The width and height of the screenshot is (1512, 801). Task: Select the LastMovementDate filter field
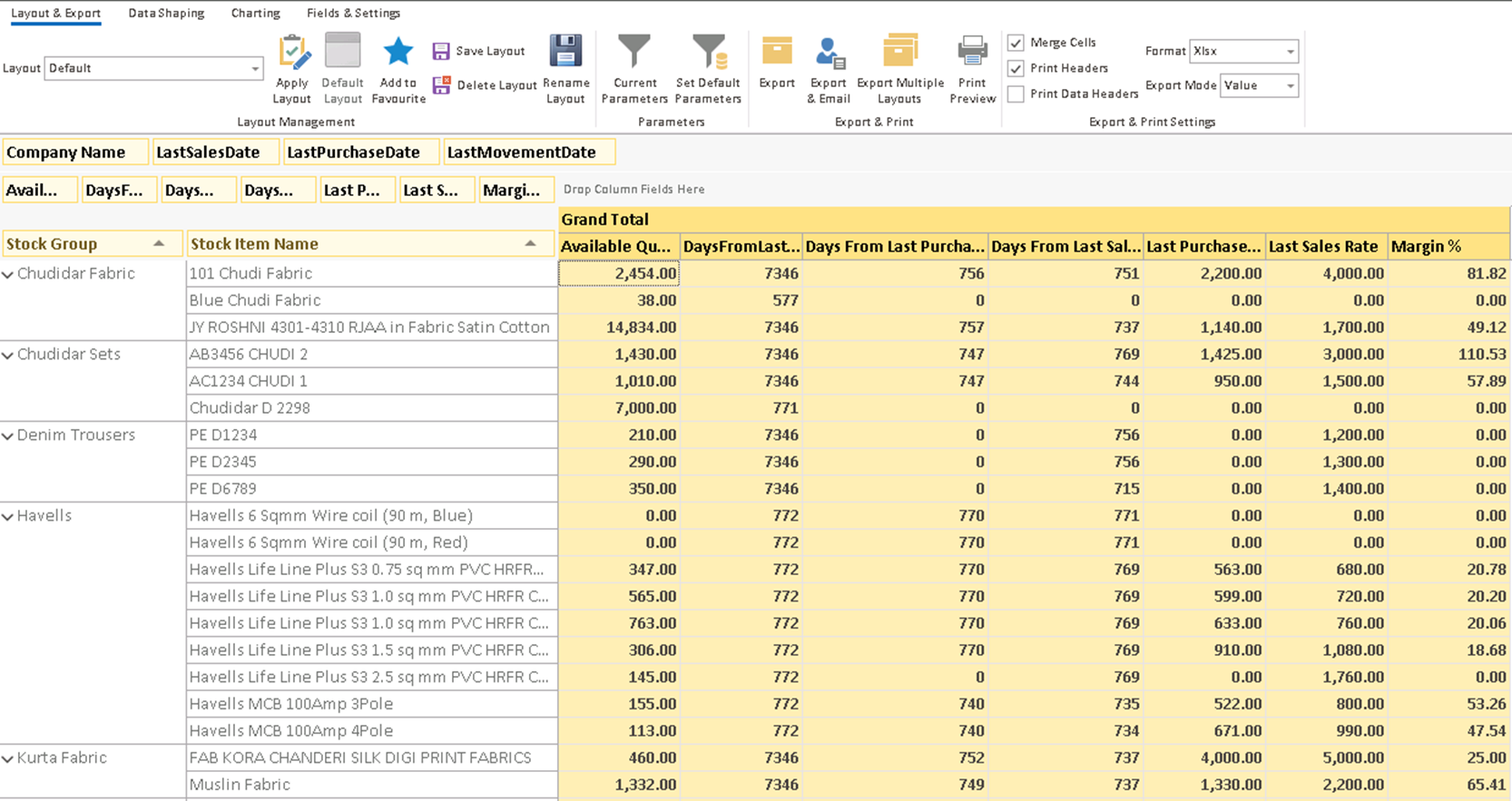(529, 152)
